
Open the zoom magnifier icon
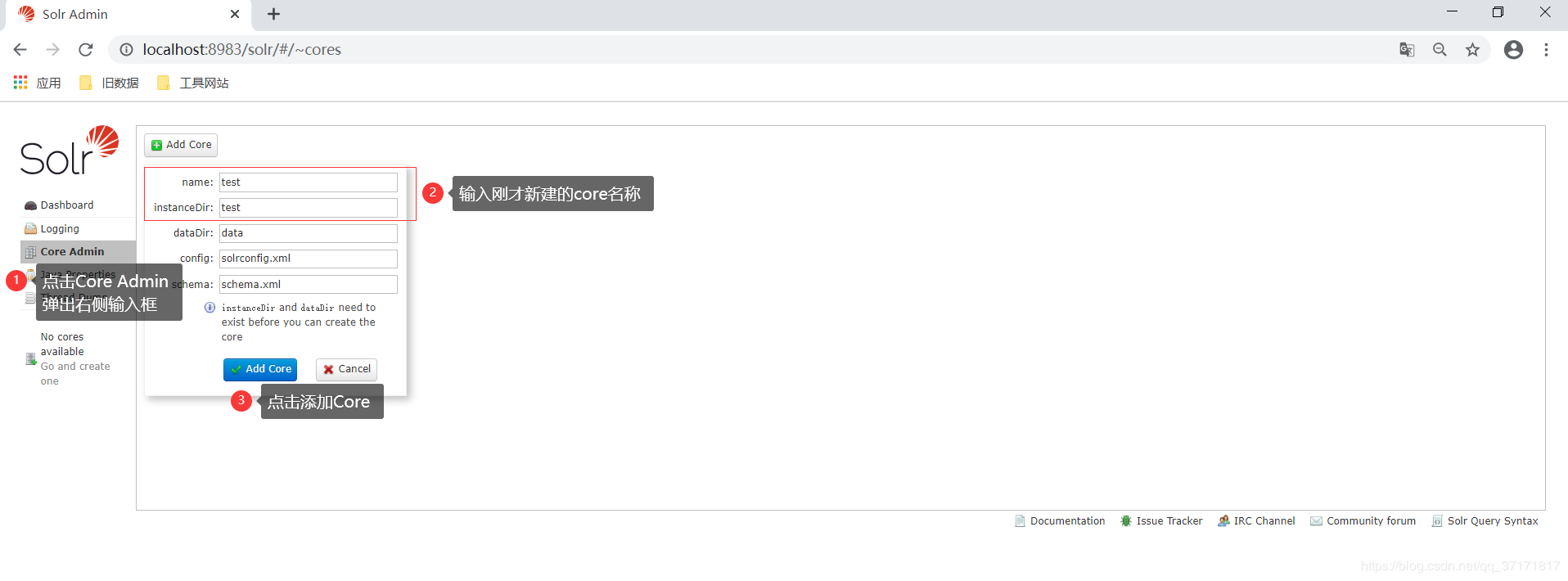[x=1440, y=50]
